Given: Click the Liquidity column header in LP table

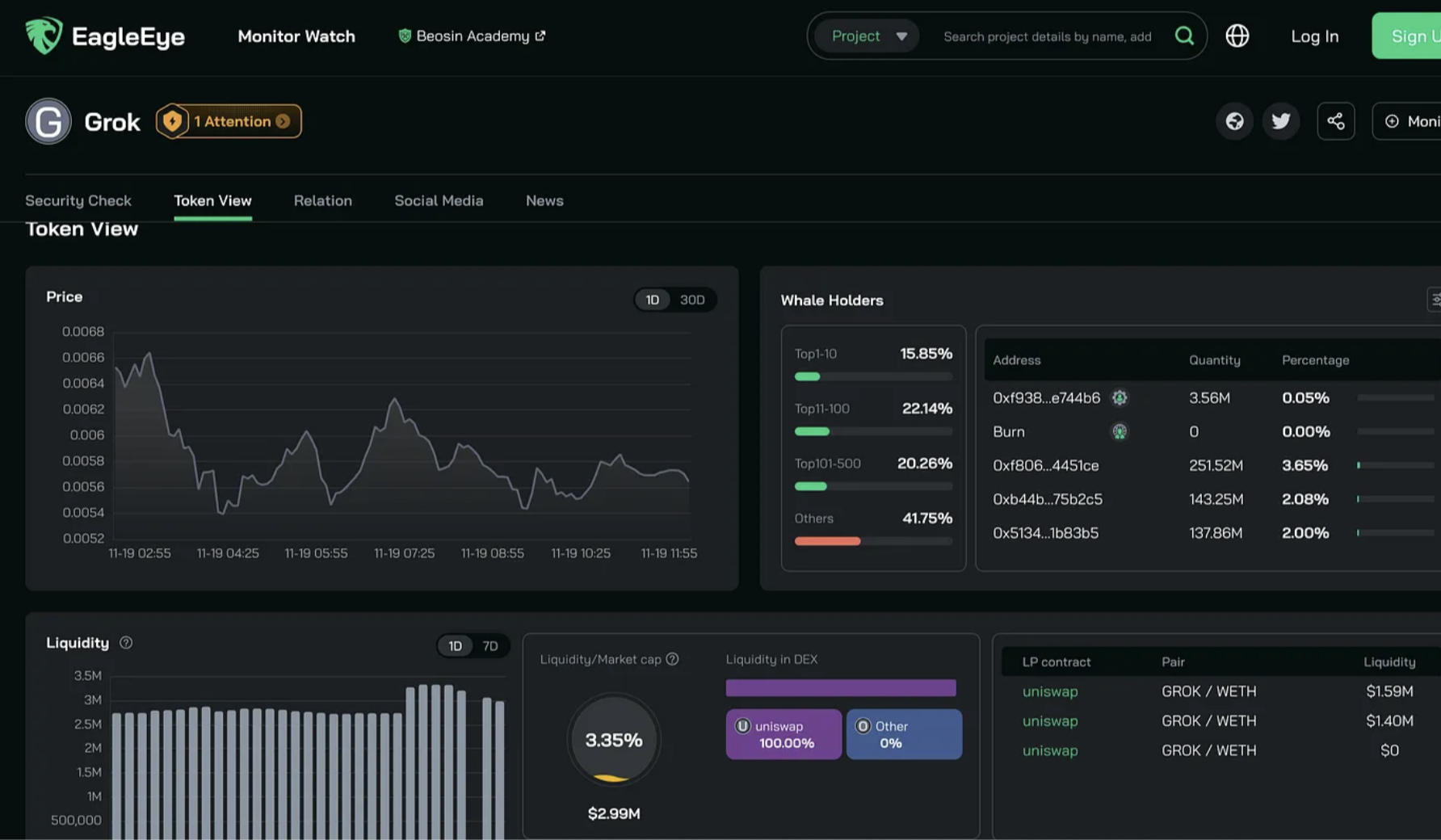Looking at the screenshot, I should point(1389,661).
